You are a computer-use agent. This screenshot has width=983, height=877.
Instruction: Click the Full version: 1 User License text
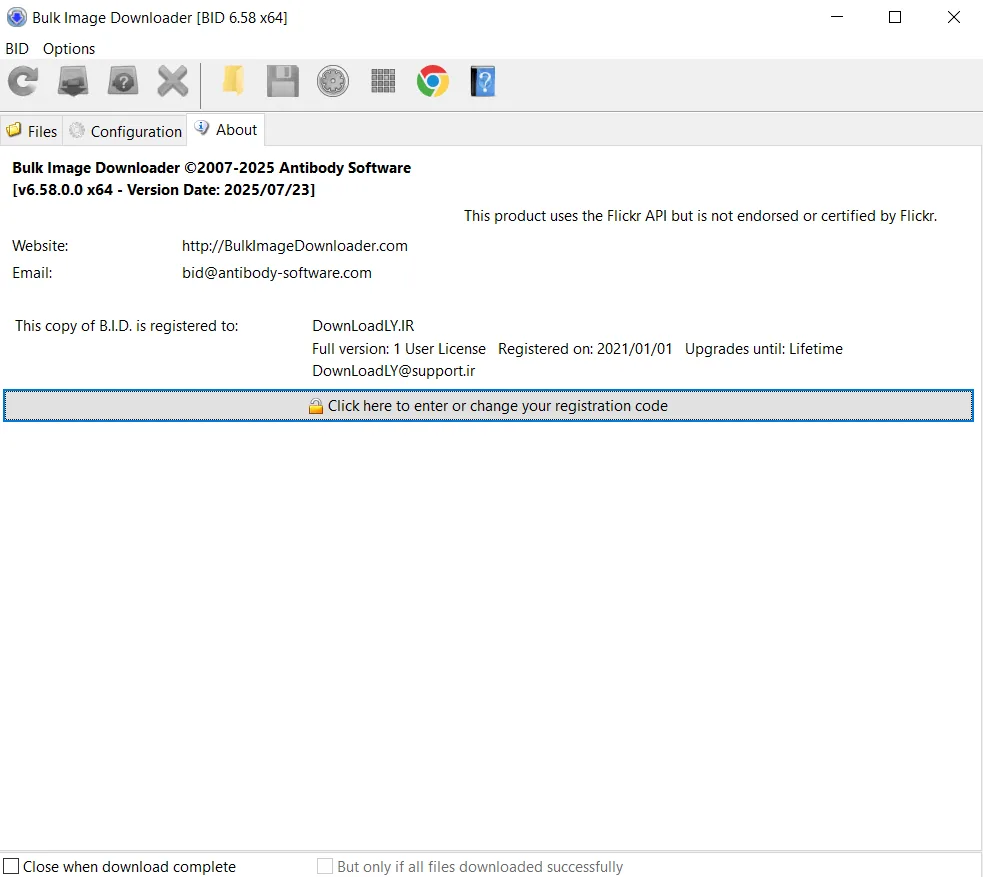tap(399, 349)
